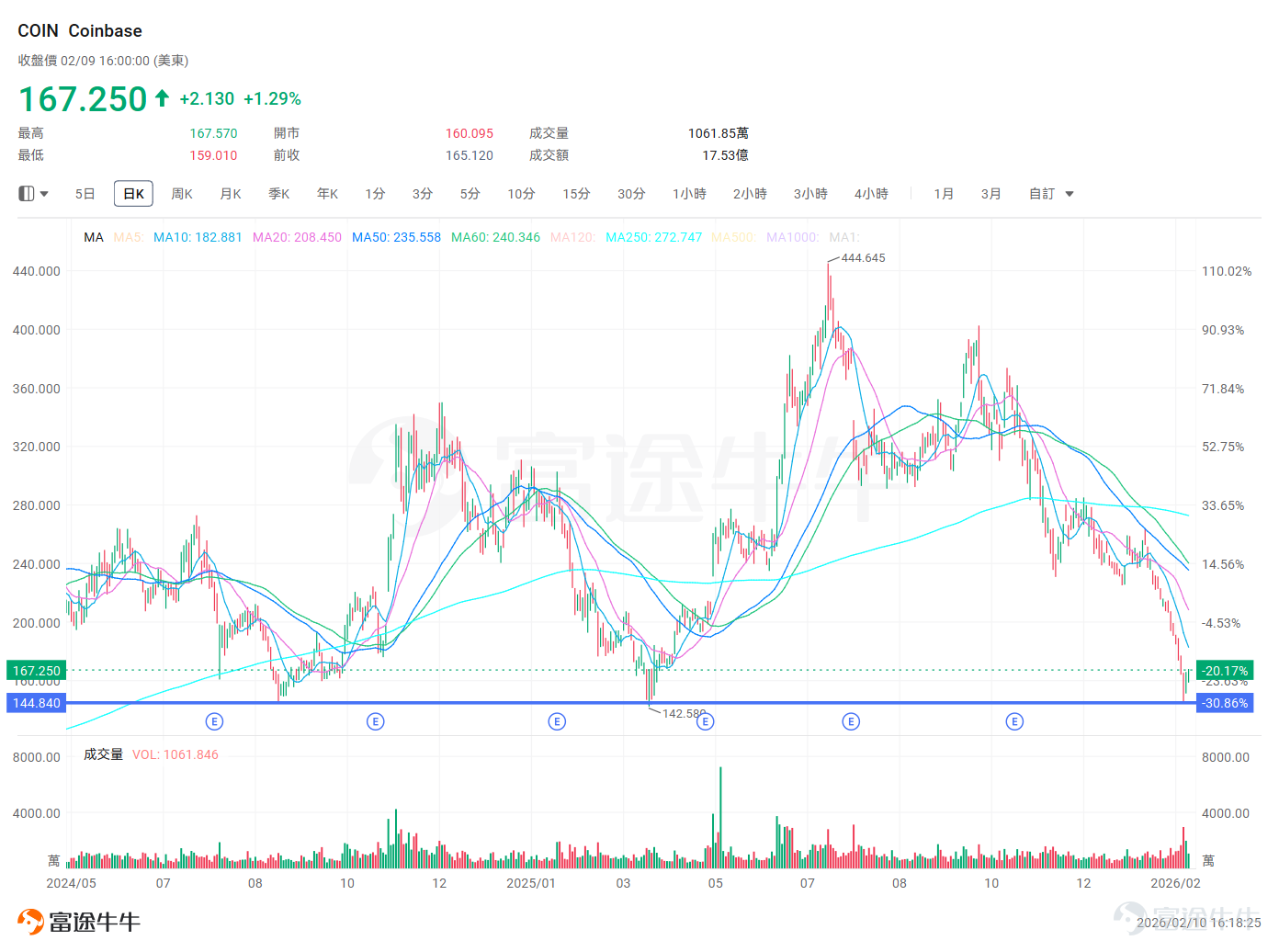This screenshot has height=952, width=1279.
Task: Open earnings marker E near 2024/08
Action: coord(214,721)
